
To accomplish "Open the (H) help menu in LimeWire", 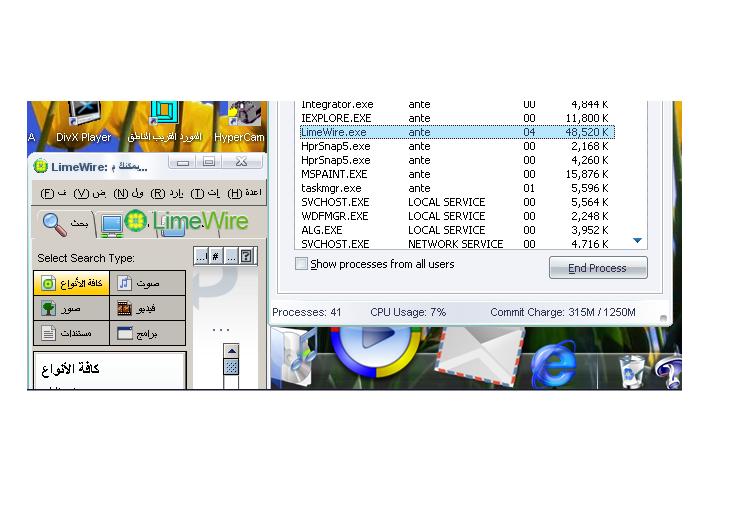I will [244, 193].
